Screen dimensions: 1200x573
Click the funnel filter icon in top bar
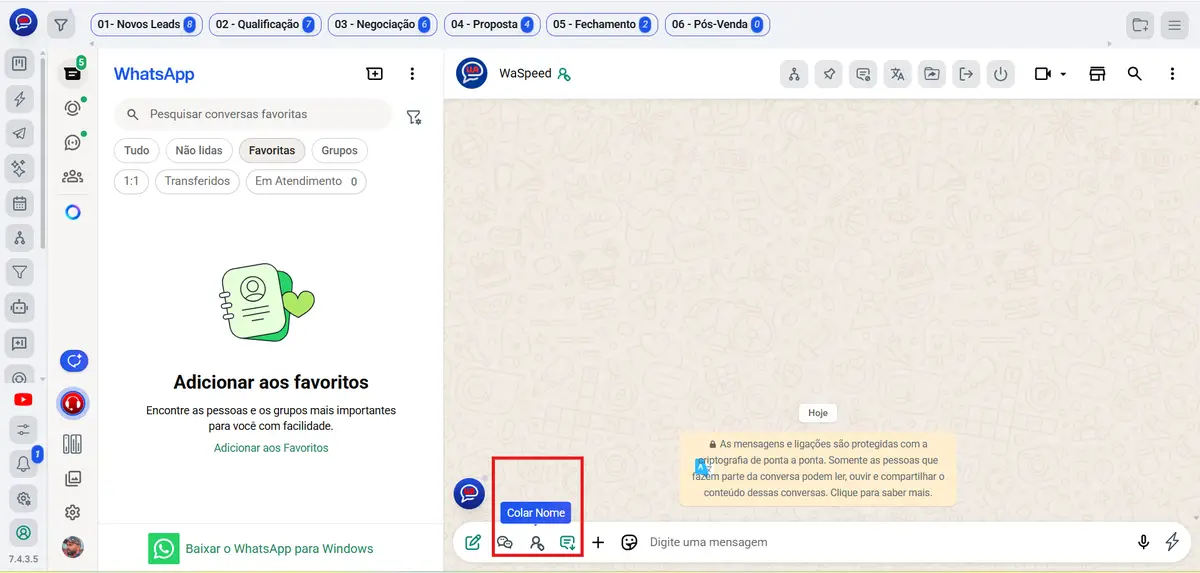click(x=61, y=24)
